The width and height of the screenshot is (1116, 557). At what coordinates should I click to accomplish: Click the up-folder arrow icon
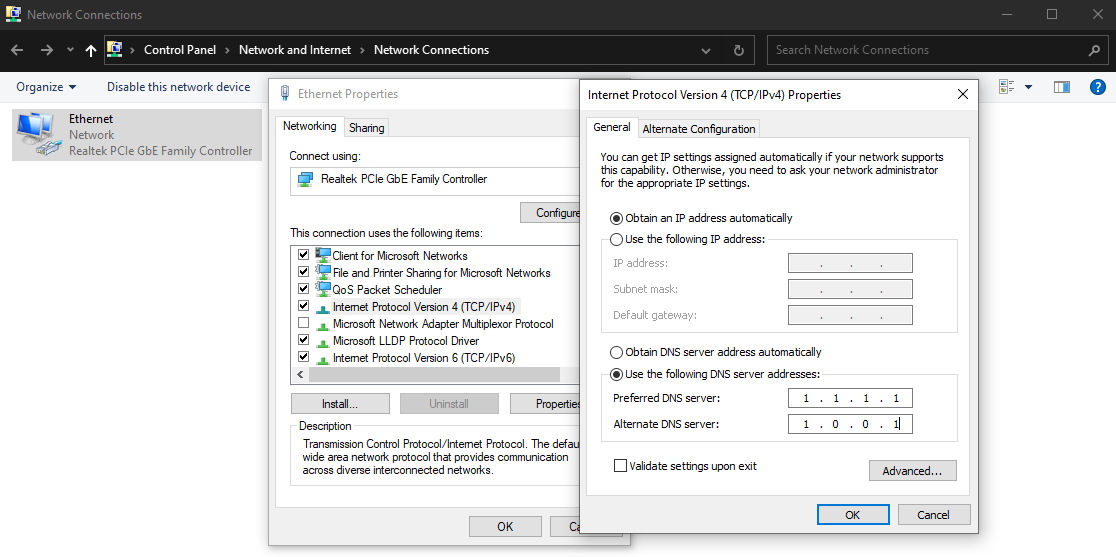91,50
